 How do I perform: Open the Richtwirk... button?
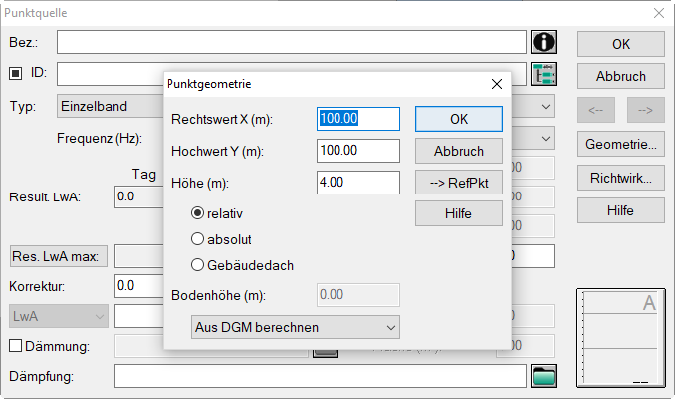[621, 178]
